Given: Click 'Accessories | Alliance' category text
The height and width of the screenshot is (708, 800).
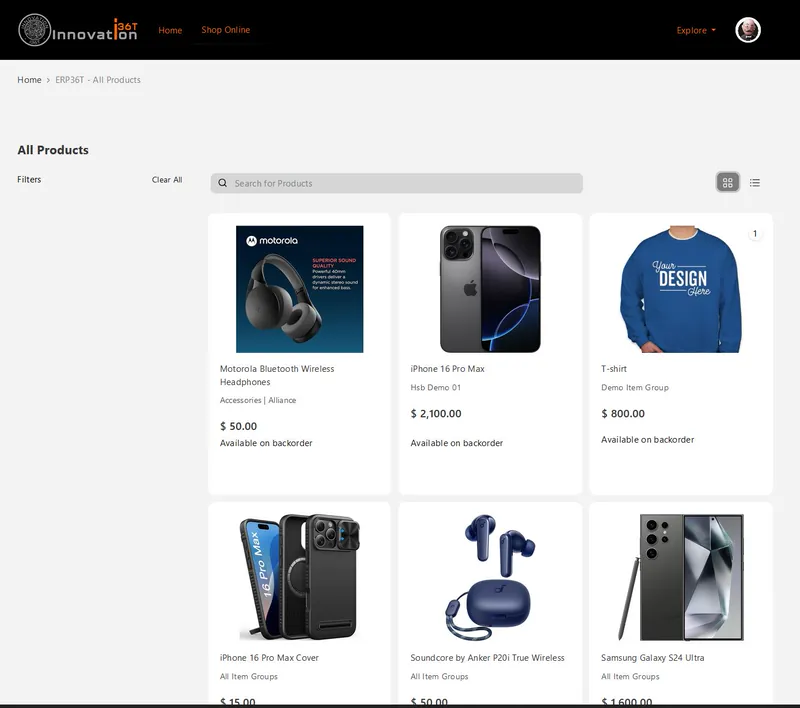Looking at the screenshot, I should pos(258,400).
